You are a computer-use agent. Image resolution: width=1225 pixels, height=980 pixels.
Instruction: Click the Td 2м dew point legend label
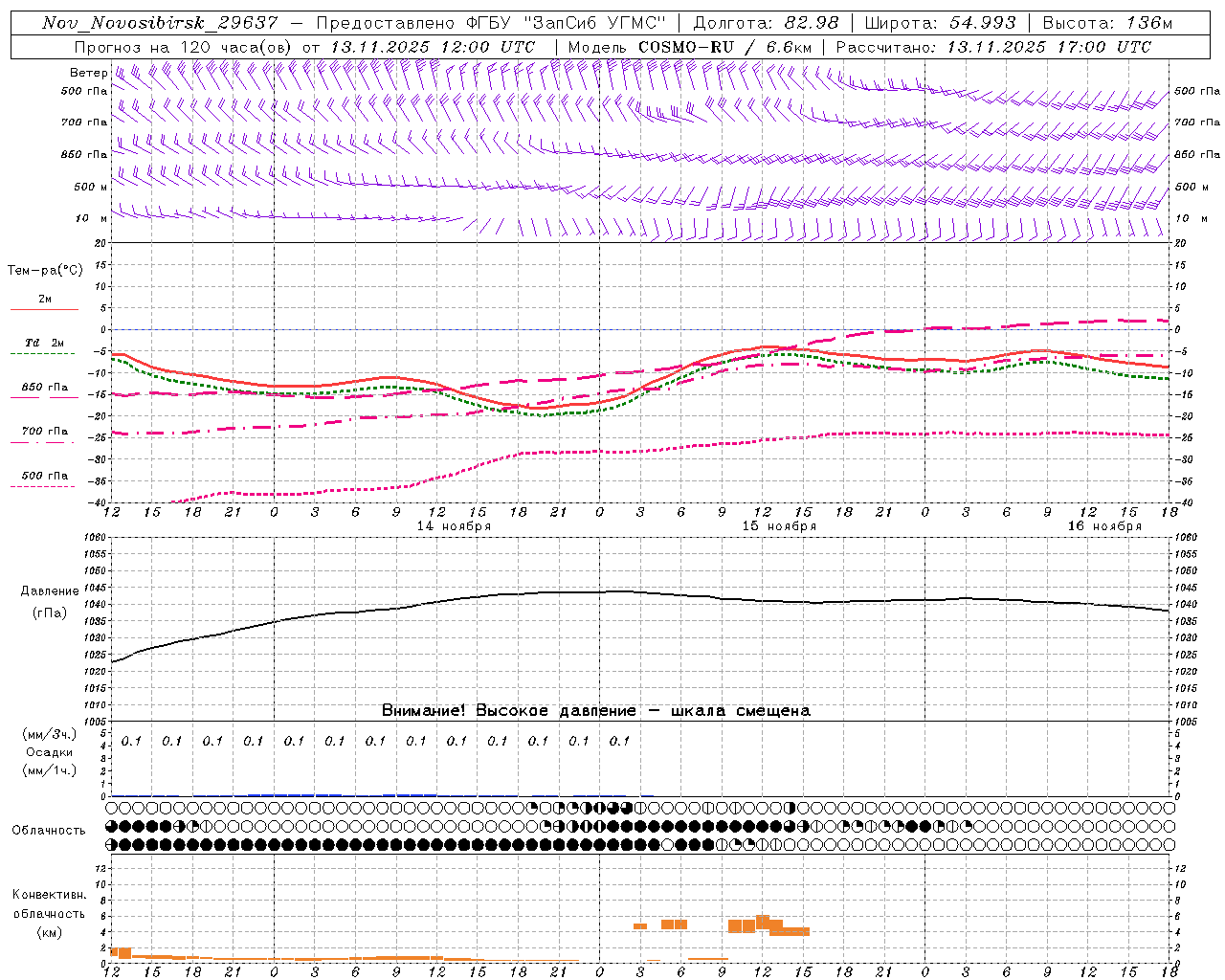click(x=45, y=343)
